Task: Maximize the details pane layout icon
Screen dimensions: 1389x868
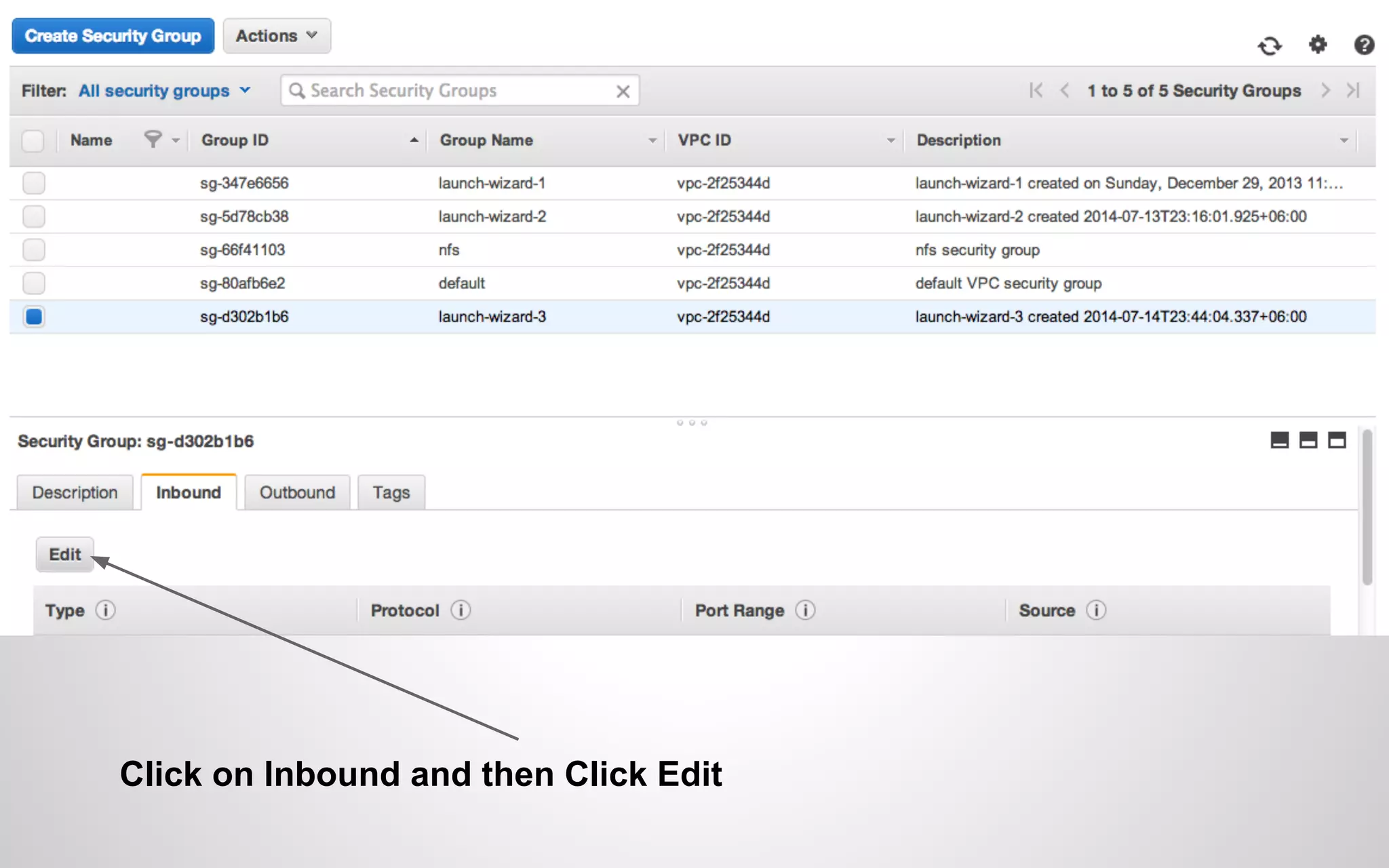Action: 1337,440
